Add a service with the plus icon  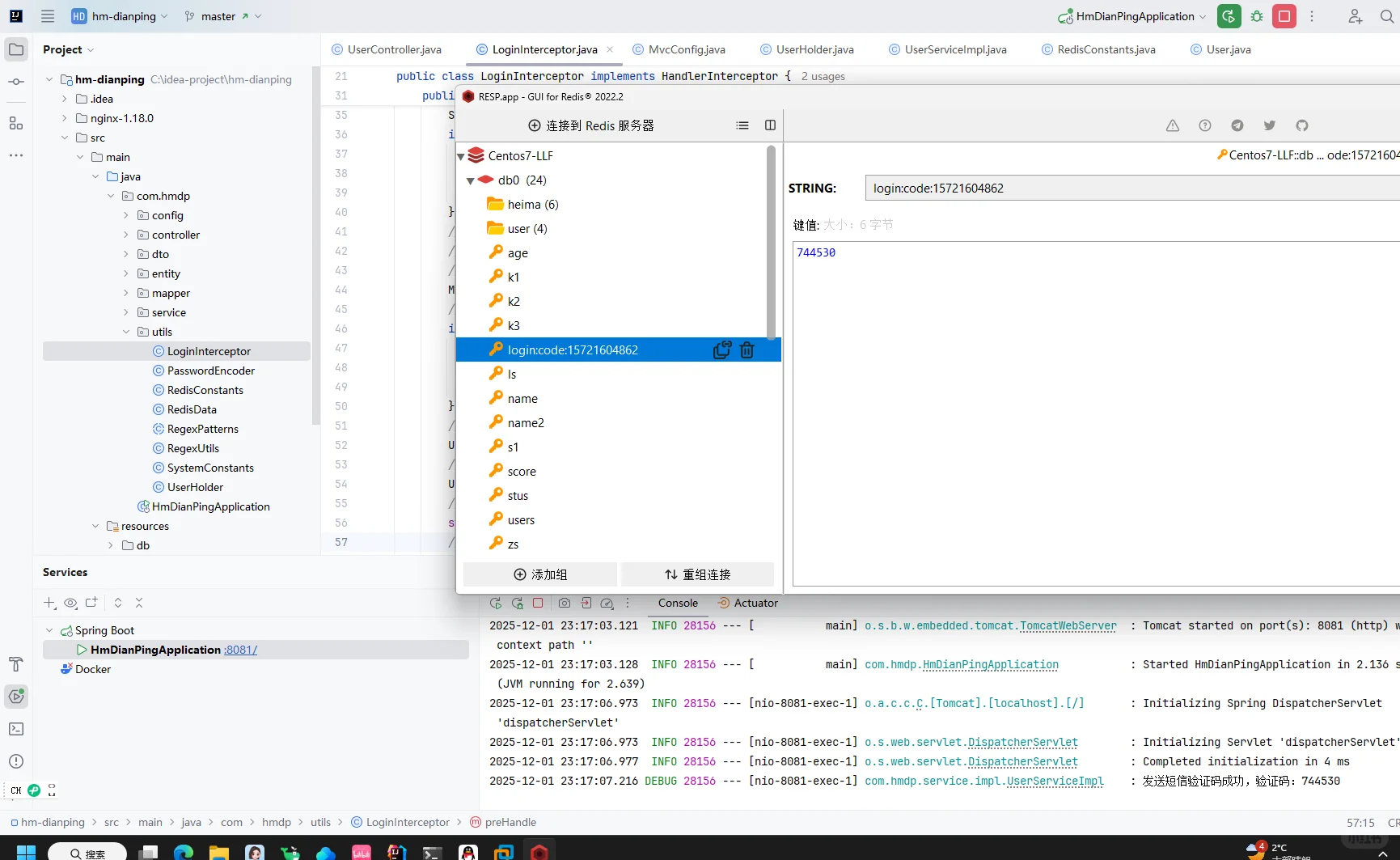point(49,603)
